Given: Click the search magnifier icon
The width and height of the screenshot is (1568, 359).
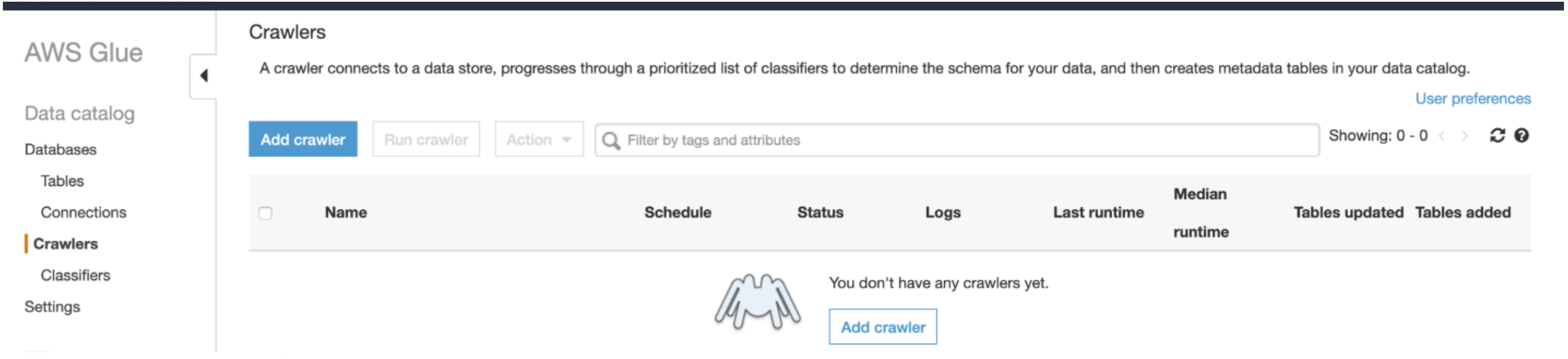Looking at the screenshot, I should (611, 140).
